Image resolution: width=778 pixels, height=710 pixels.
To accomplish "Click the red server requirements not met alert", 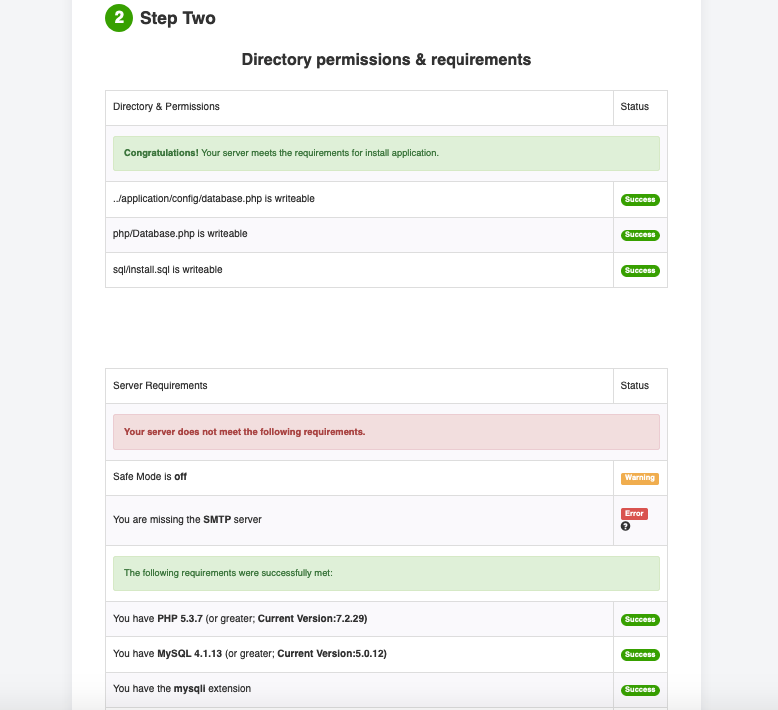I will (386, 432).
